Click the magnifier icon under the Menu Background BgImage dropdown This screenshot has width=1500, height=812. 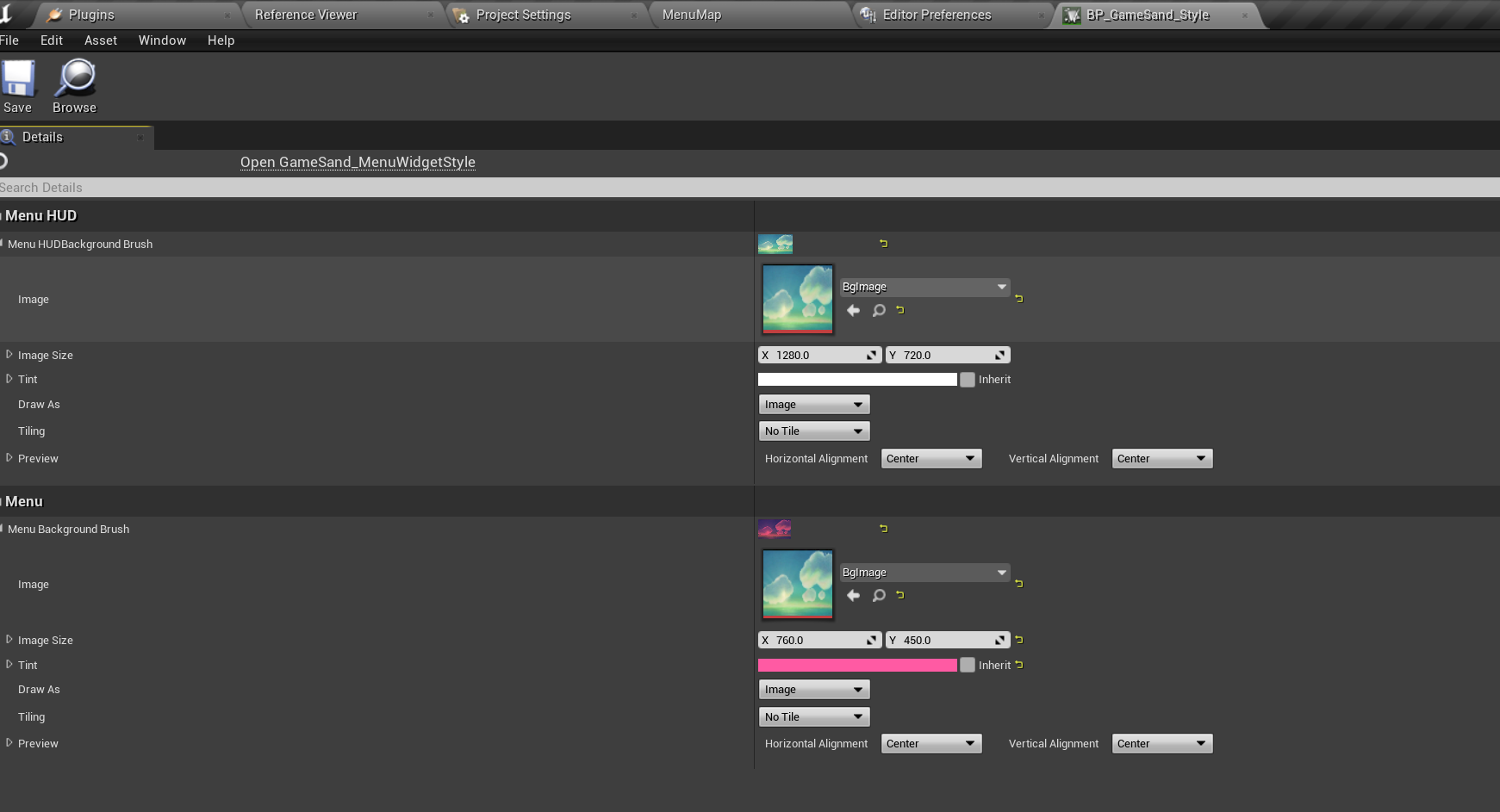click(x=878, y=595)
